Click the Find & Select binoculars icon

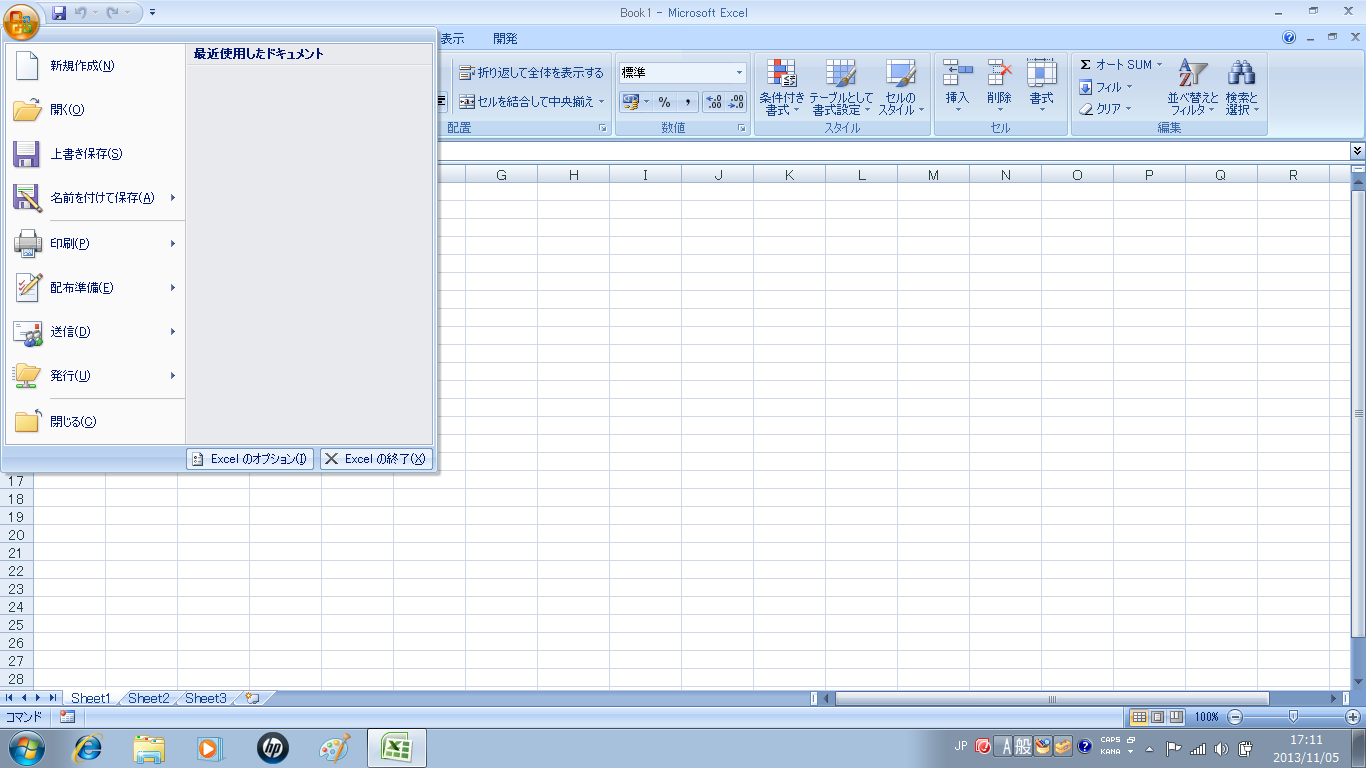(1241, 74)
